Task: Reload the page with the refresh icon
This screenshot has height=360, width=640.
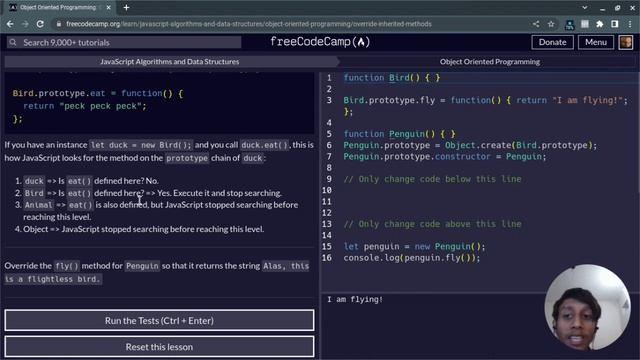Action: pos(40,24)
